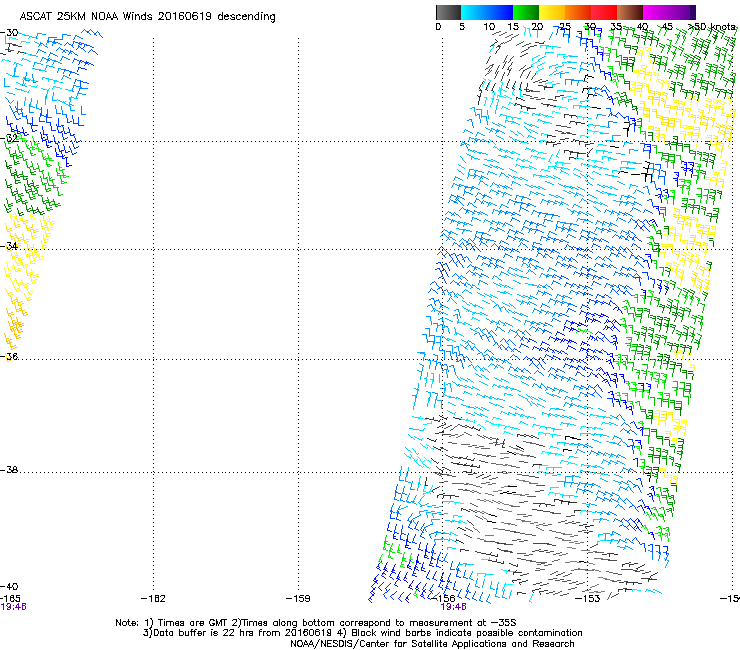This screenshot has height=650, width=740.
Task: Click the '-162' longitude label
Action: tap(153, 598)
